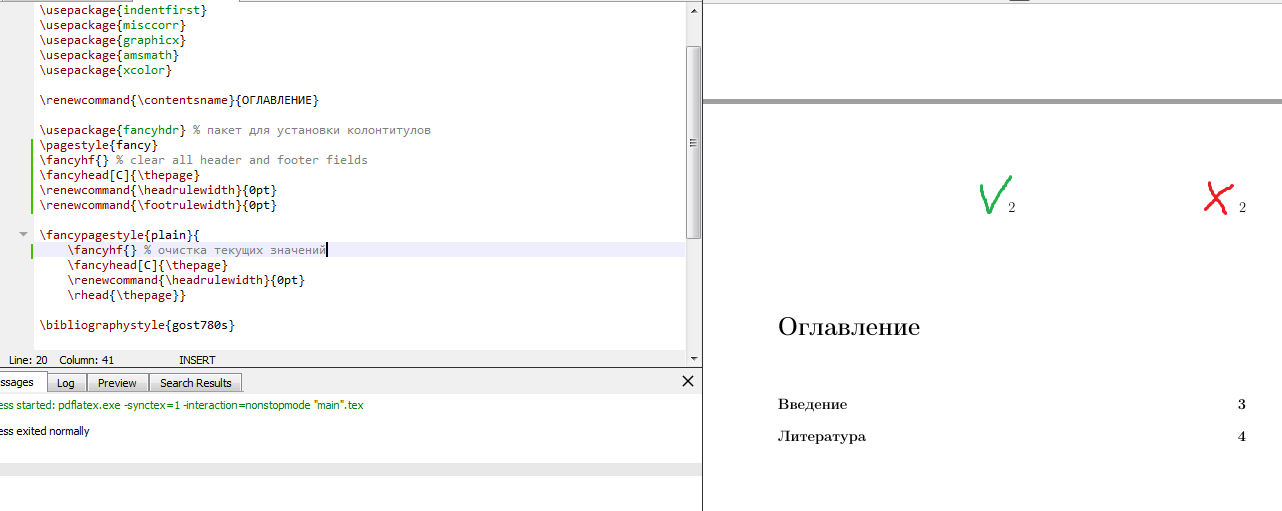Click page number 4 in the contents

1242,437
